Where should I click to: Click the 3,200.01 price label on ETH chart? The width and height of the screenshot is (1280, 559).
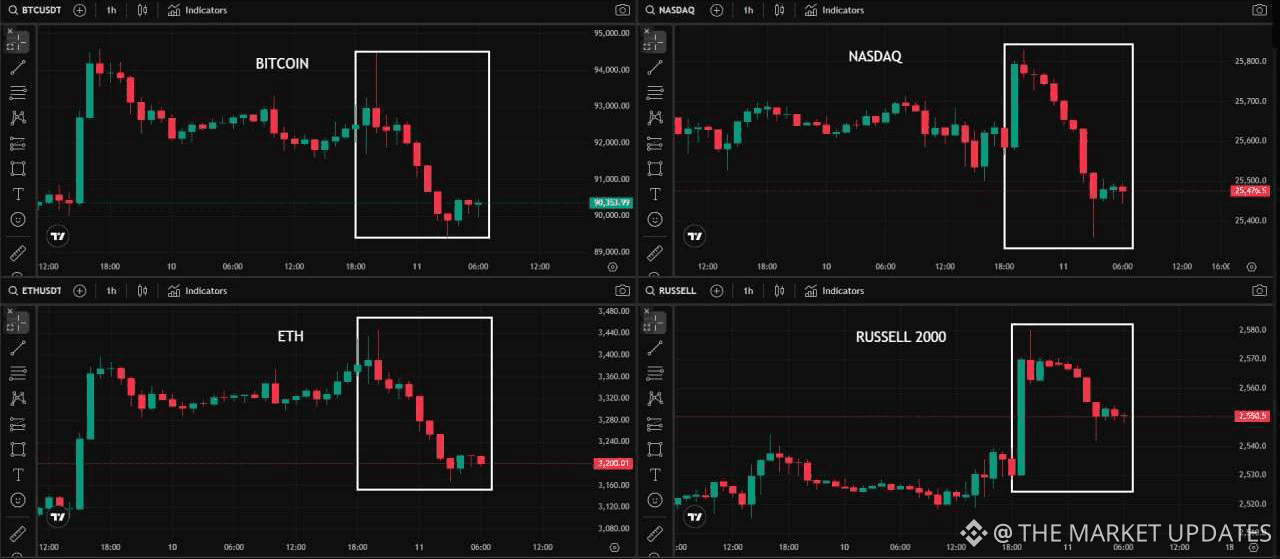[612, 463]
